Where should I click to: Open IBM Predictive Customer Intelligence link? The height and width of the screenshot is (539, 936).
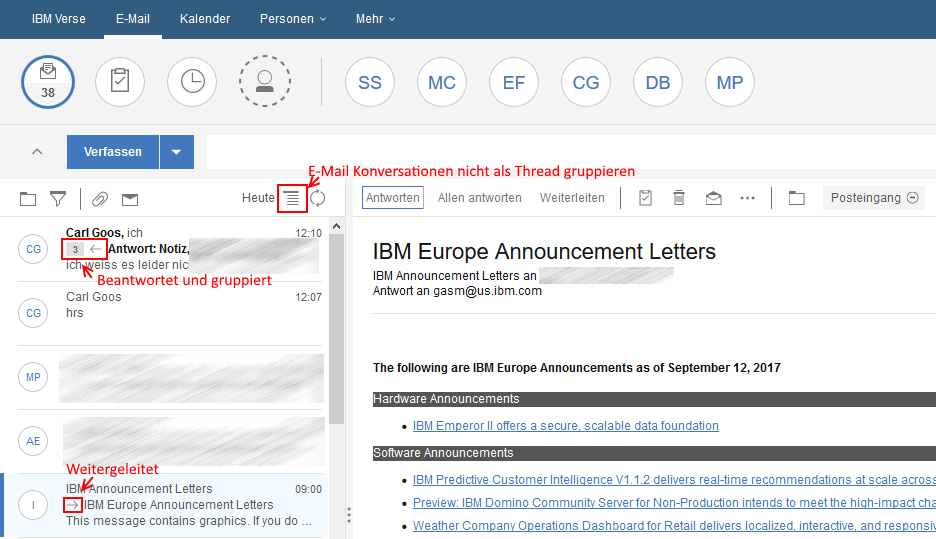click(x=674, y=479)
